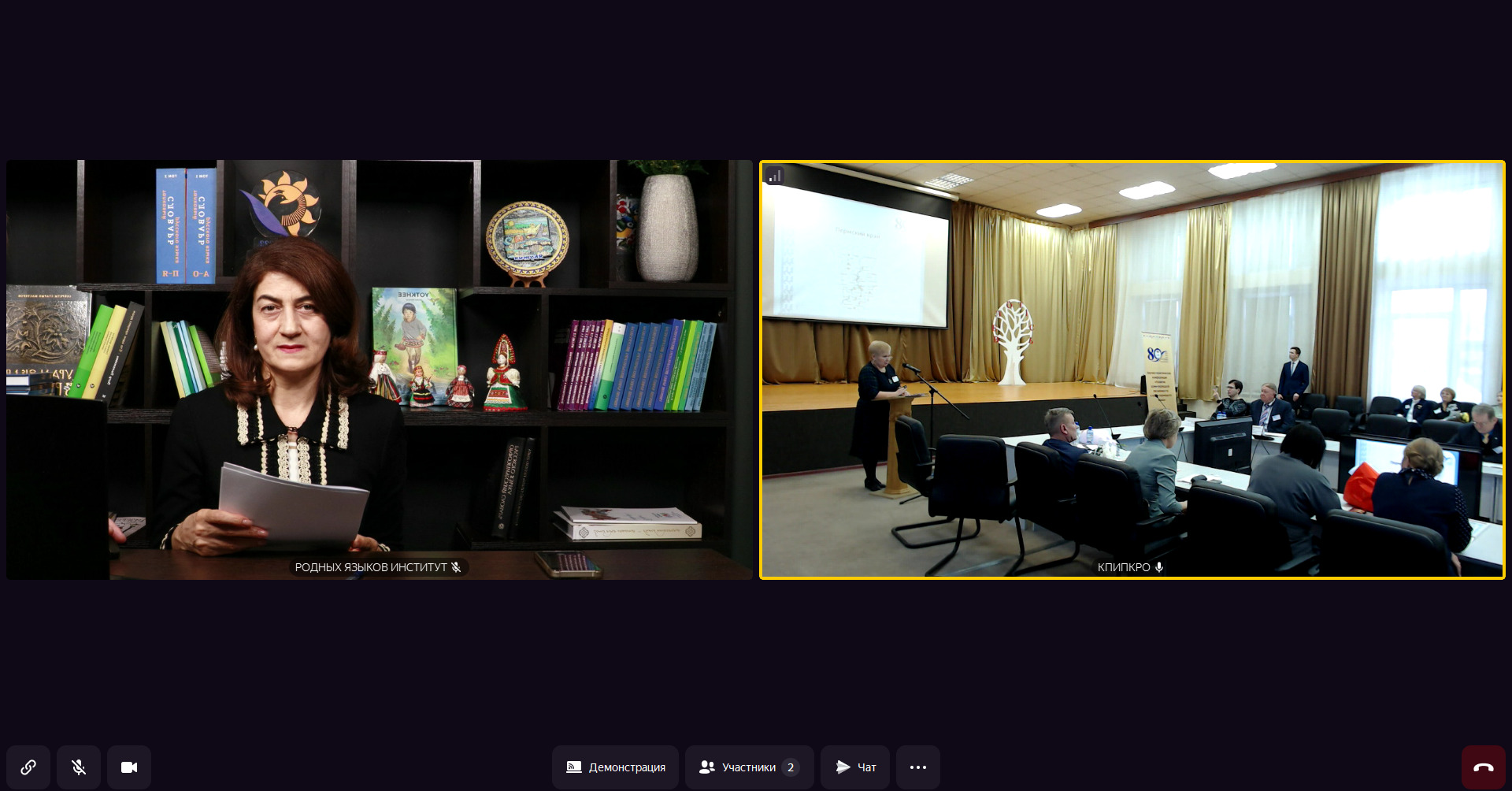Expand the three-dot more options menu

pyautogui.click(x=918, y=767)
